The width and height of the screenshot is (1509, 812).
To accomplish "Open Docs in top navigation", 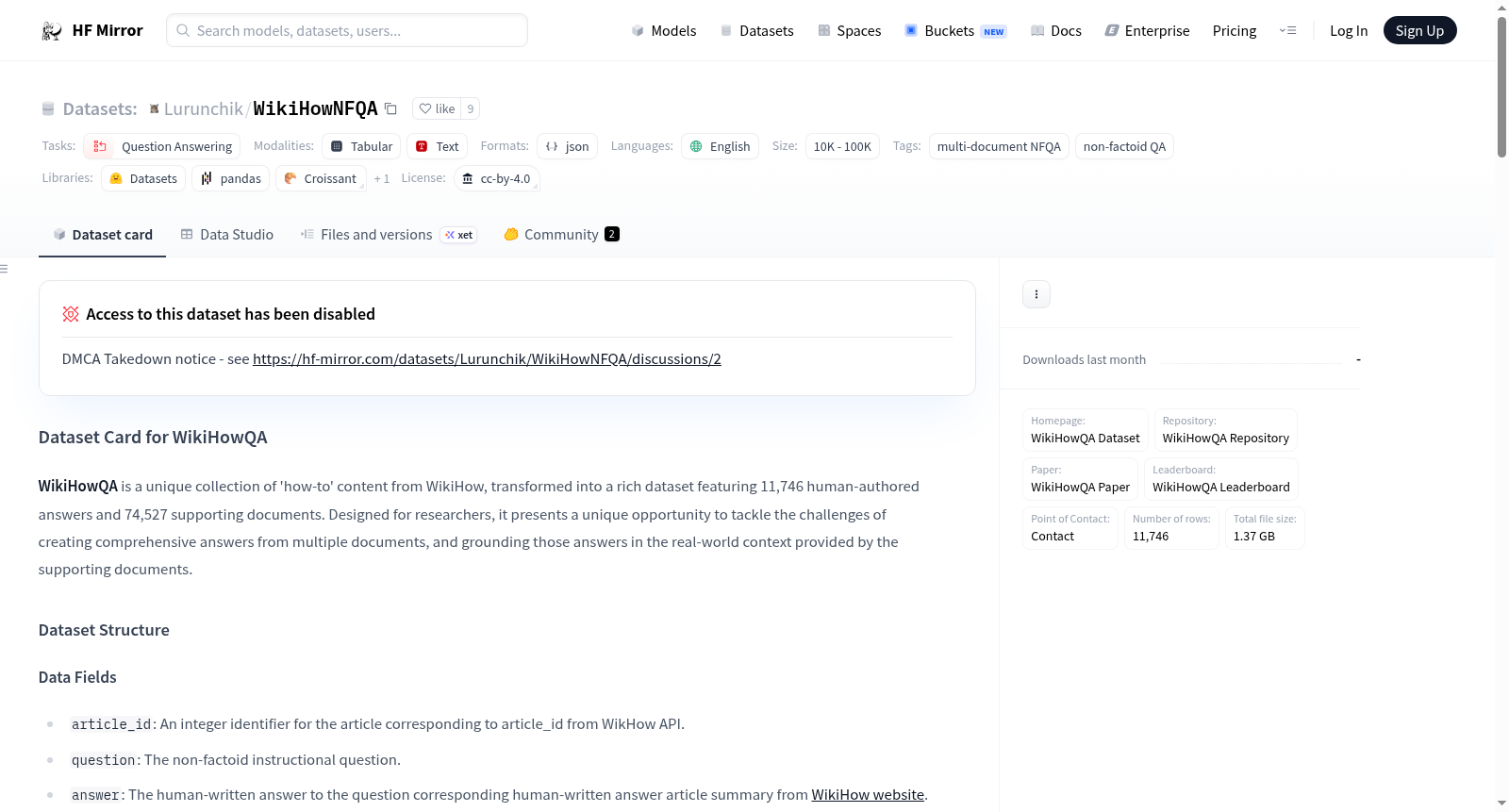I will pyautogui.click(x=1055, y=31).
